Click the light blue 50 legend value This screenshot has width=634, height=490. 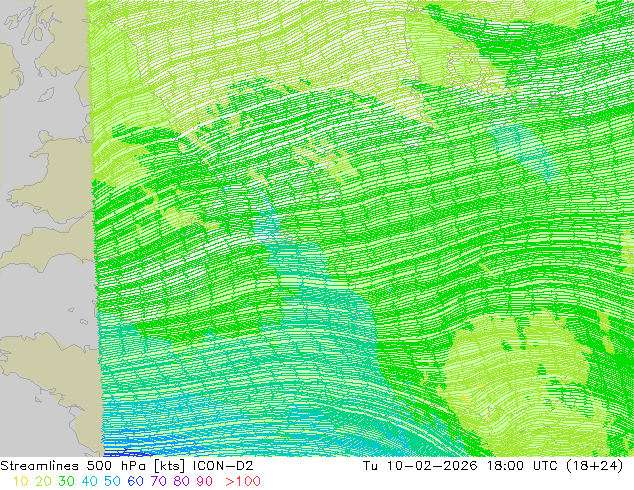pyautogui.click(x=112, y=481)
